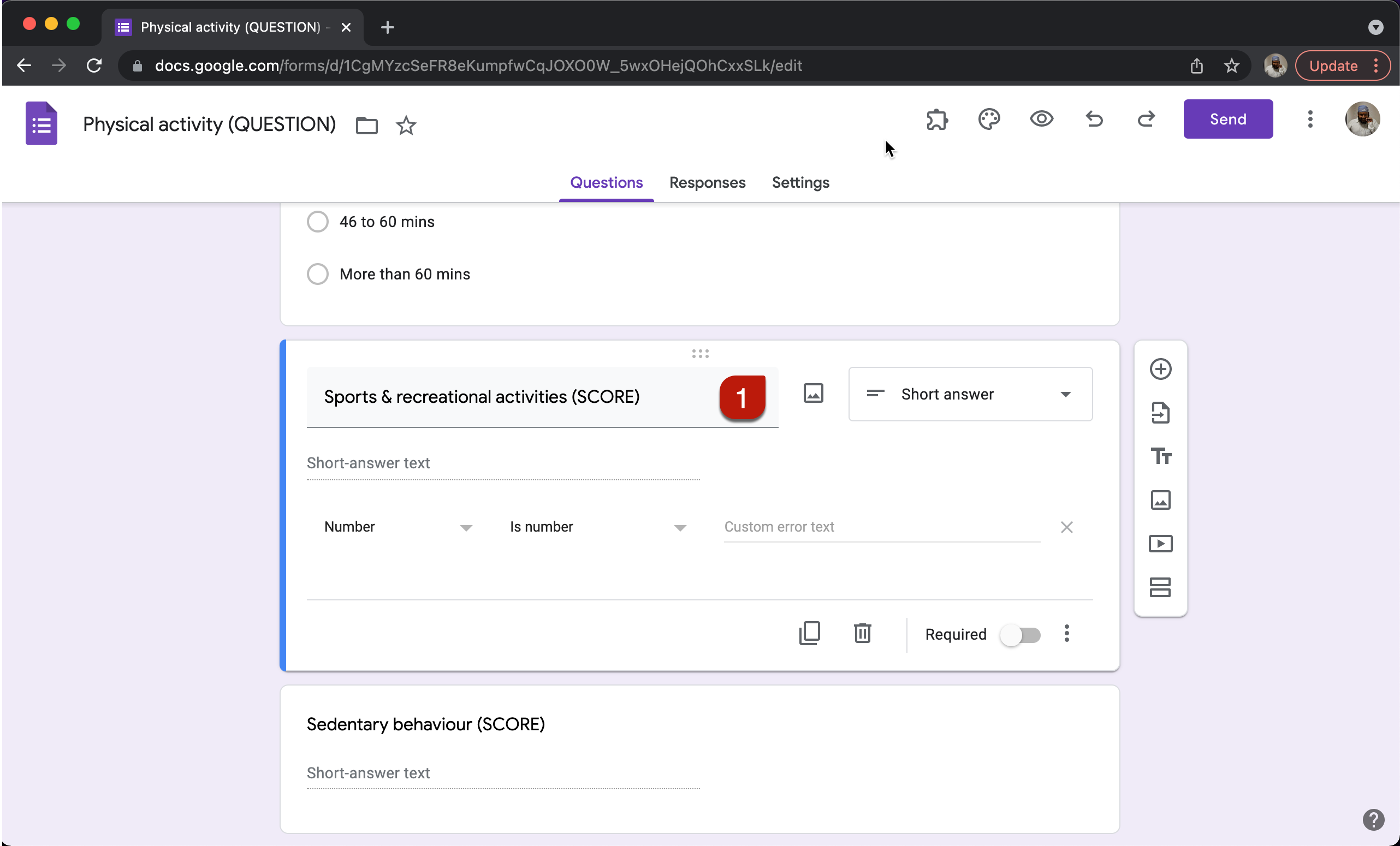Viewport: 1400px width, 846px height.
Task: Click the add title and description icon
Action: tap(1161, 456)
